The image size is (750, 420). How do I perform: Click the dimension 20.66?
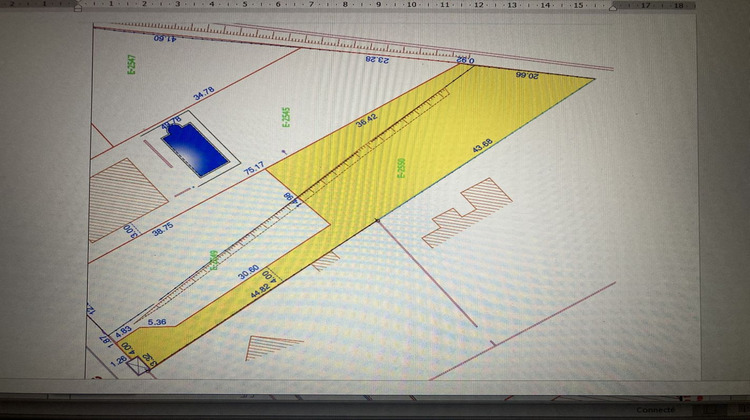click(x=527, y=75)
